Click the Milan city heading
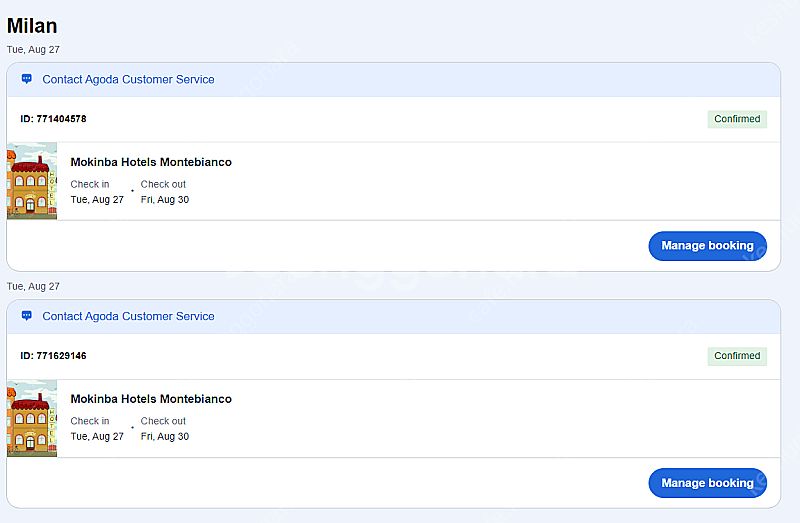Viewport: 800px width, 523px height. [32, 26]
